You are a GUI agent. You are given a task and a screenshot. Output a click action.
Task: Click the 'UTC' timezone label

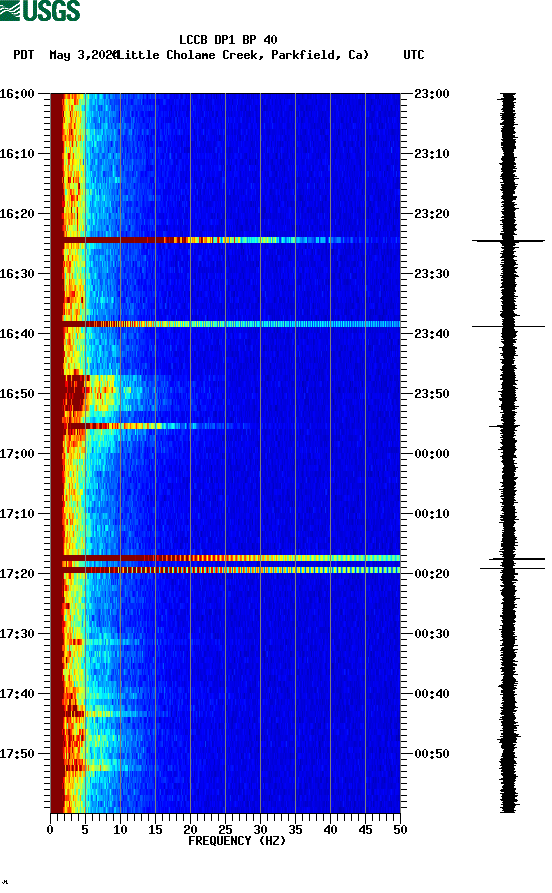click(x=414, y=55)
